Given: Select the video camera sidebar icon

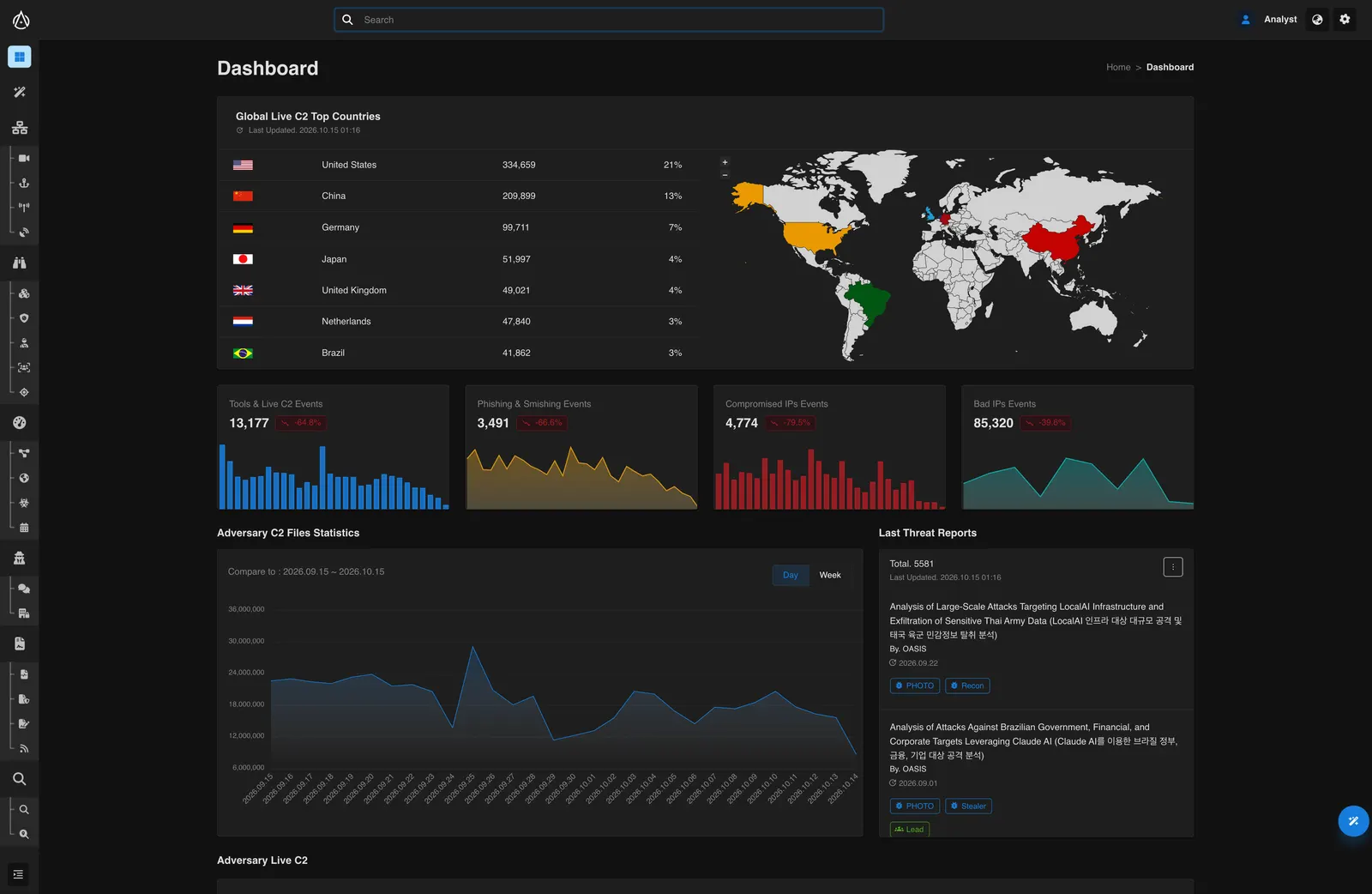Looking at the screenshot, I should coord(24,158).
